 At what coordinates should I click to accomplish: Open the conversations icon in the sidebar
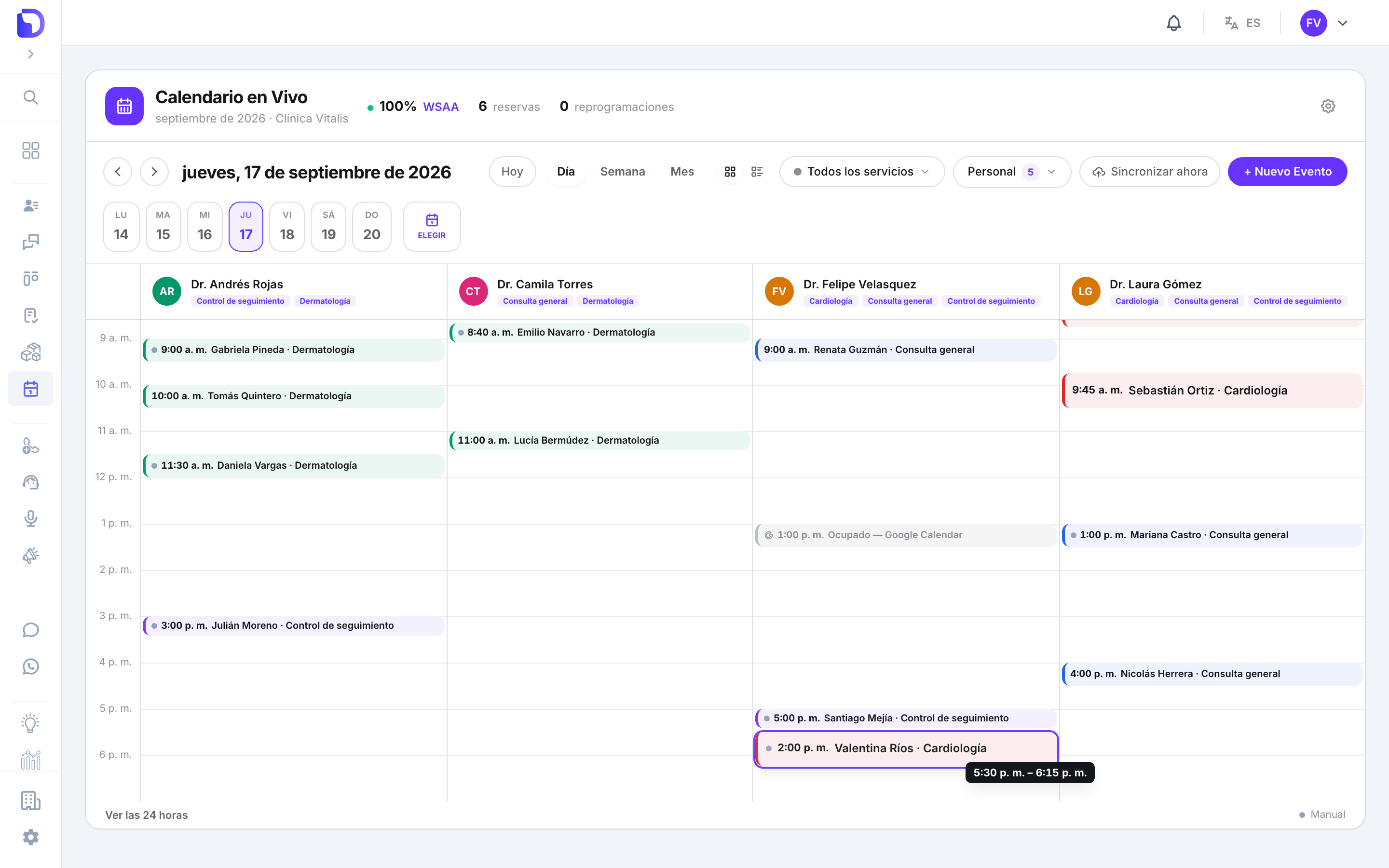pyautogui.click(x=30, y=242)
